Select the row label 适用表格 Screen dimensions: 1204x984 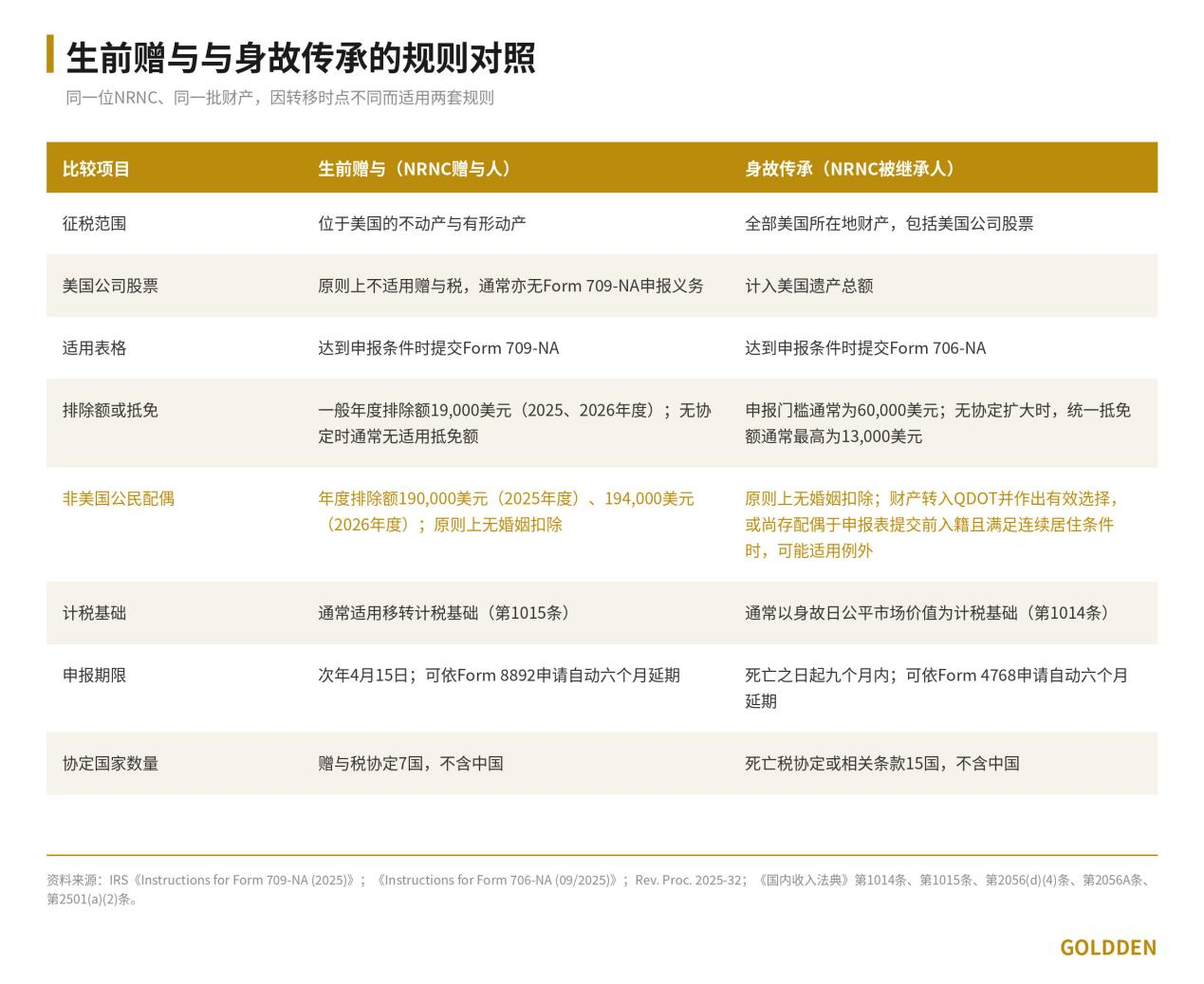(x=94, y=348)
